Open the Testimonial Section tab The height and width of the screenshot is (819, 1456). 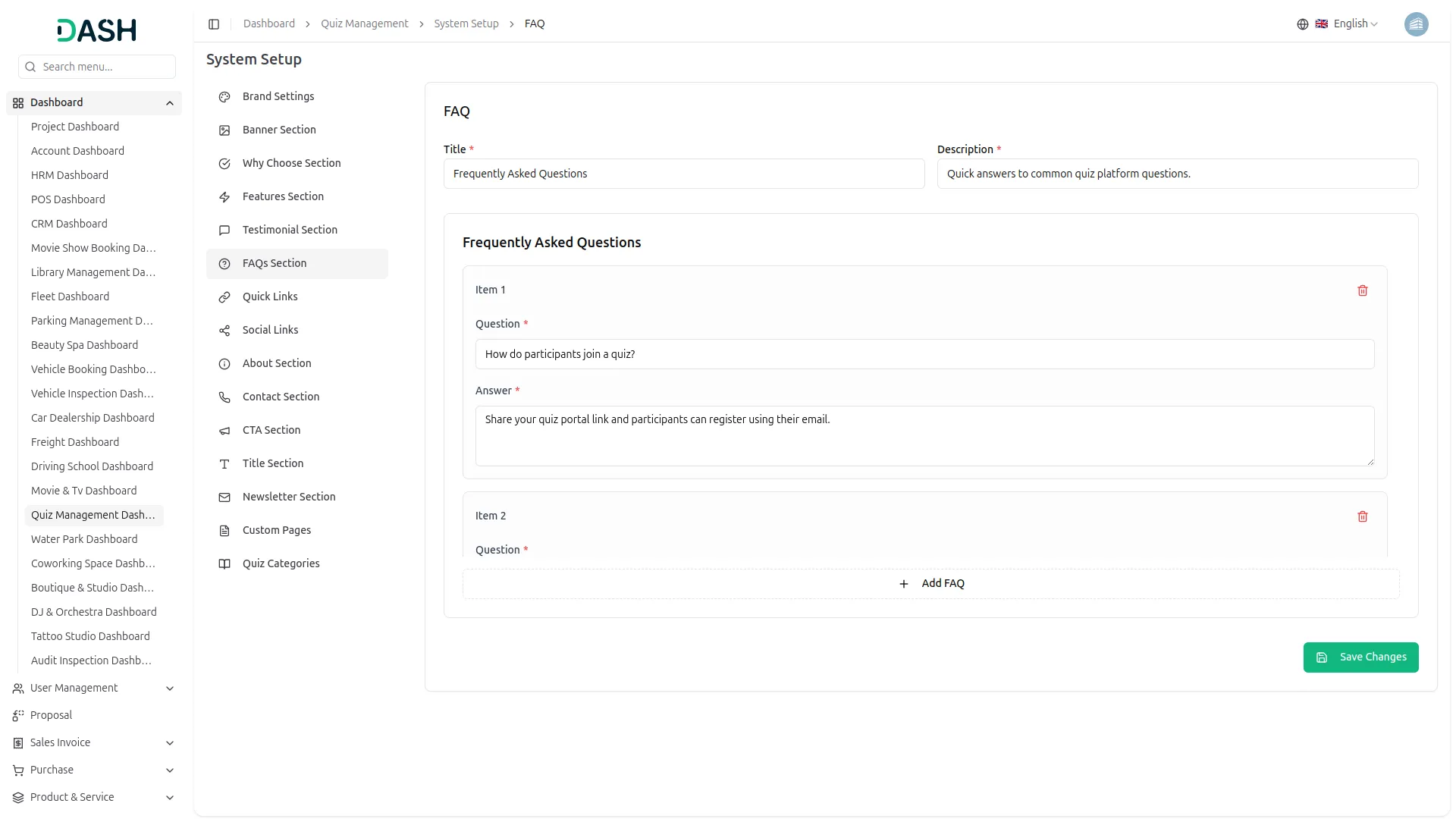pos(290,230)
